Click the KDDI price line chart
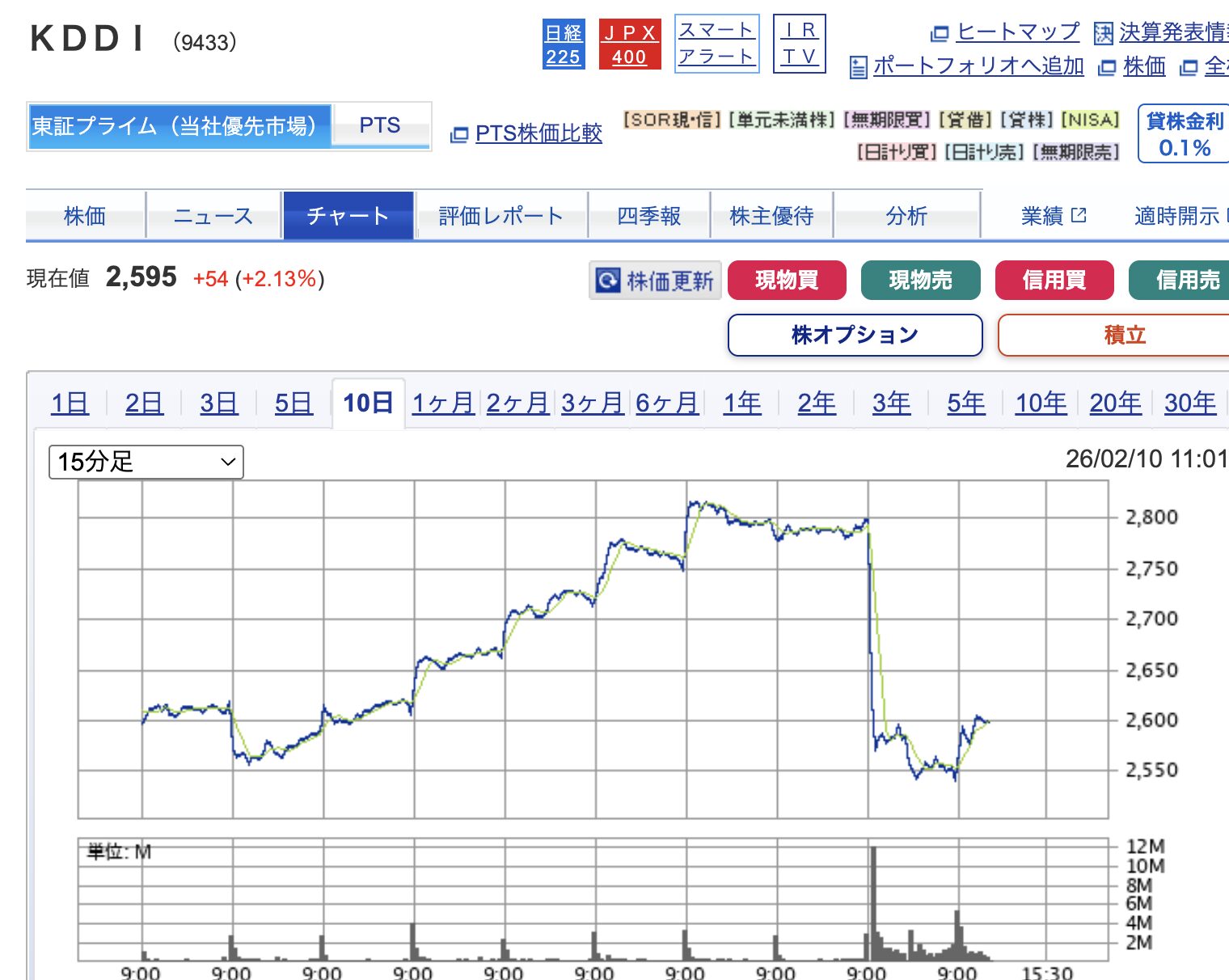The height and width of the screenshot is (980, 1229). pyautogui.click(x=593, y=649)
